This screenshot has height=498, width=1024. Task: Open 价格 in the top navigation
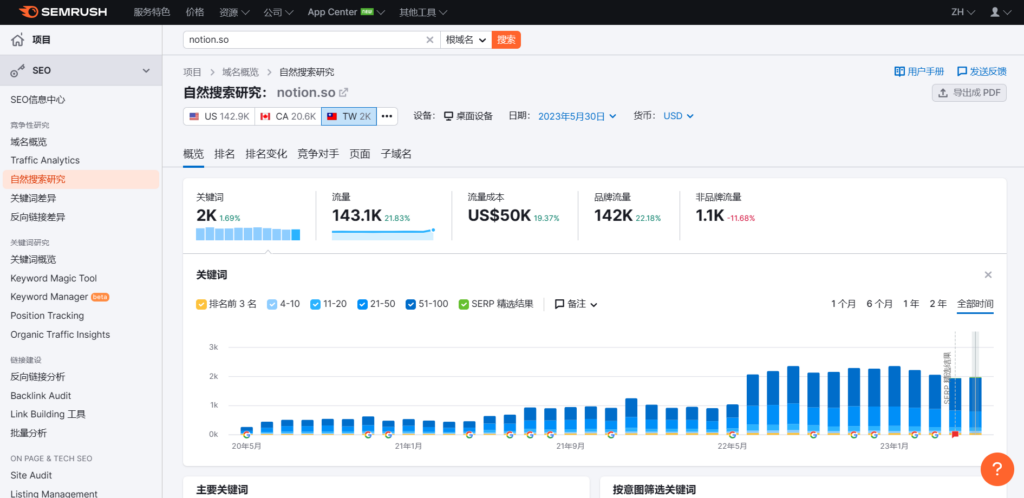pos(195,12)
